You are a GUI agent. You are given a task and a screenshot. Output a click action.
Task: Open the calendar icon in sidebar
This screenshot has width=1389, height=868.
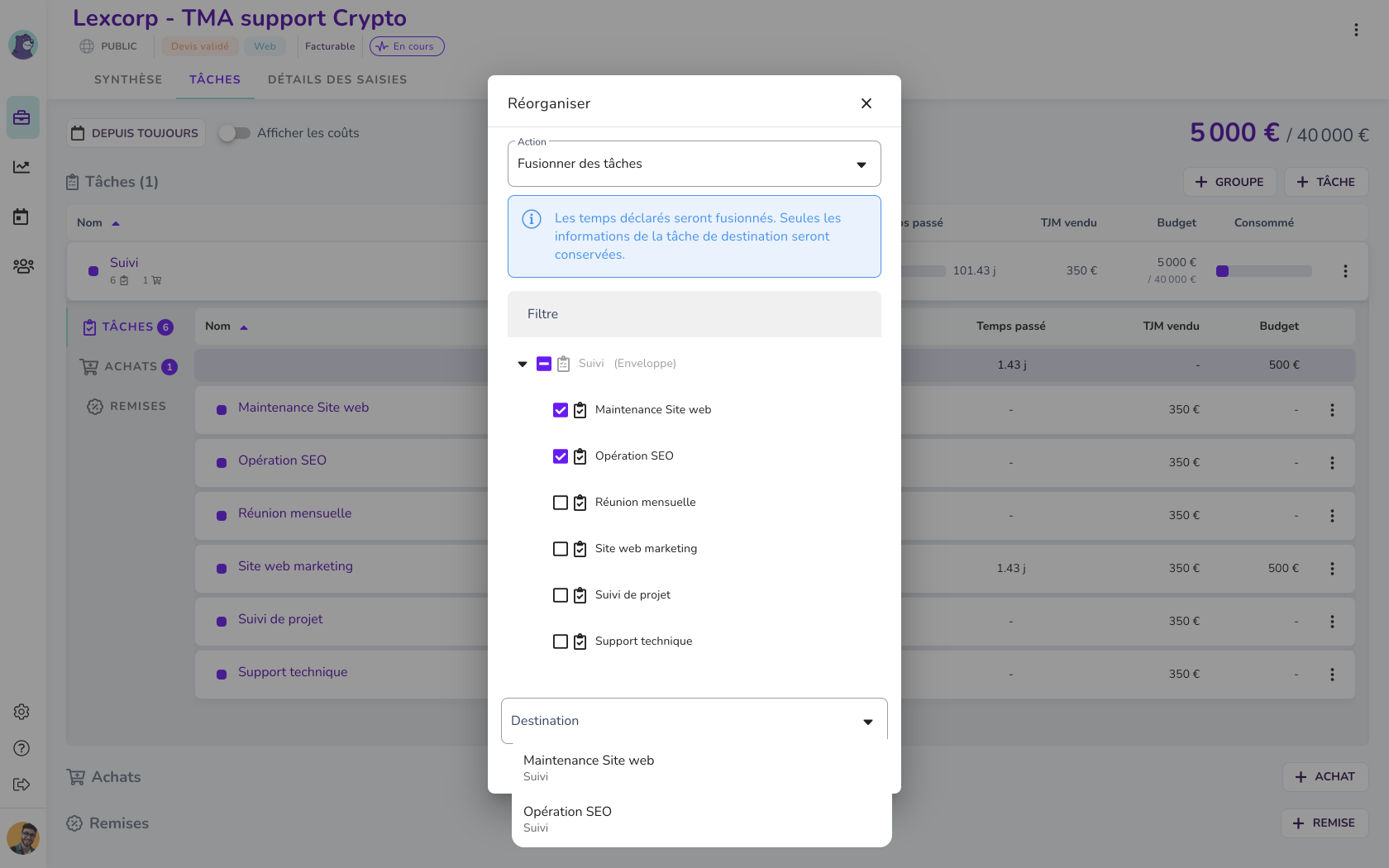pyautogui.click(x=21, y=217)
